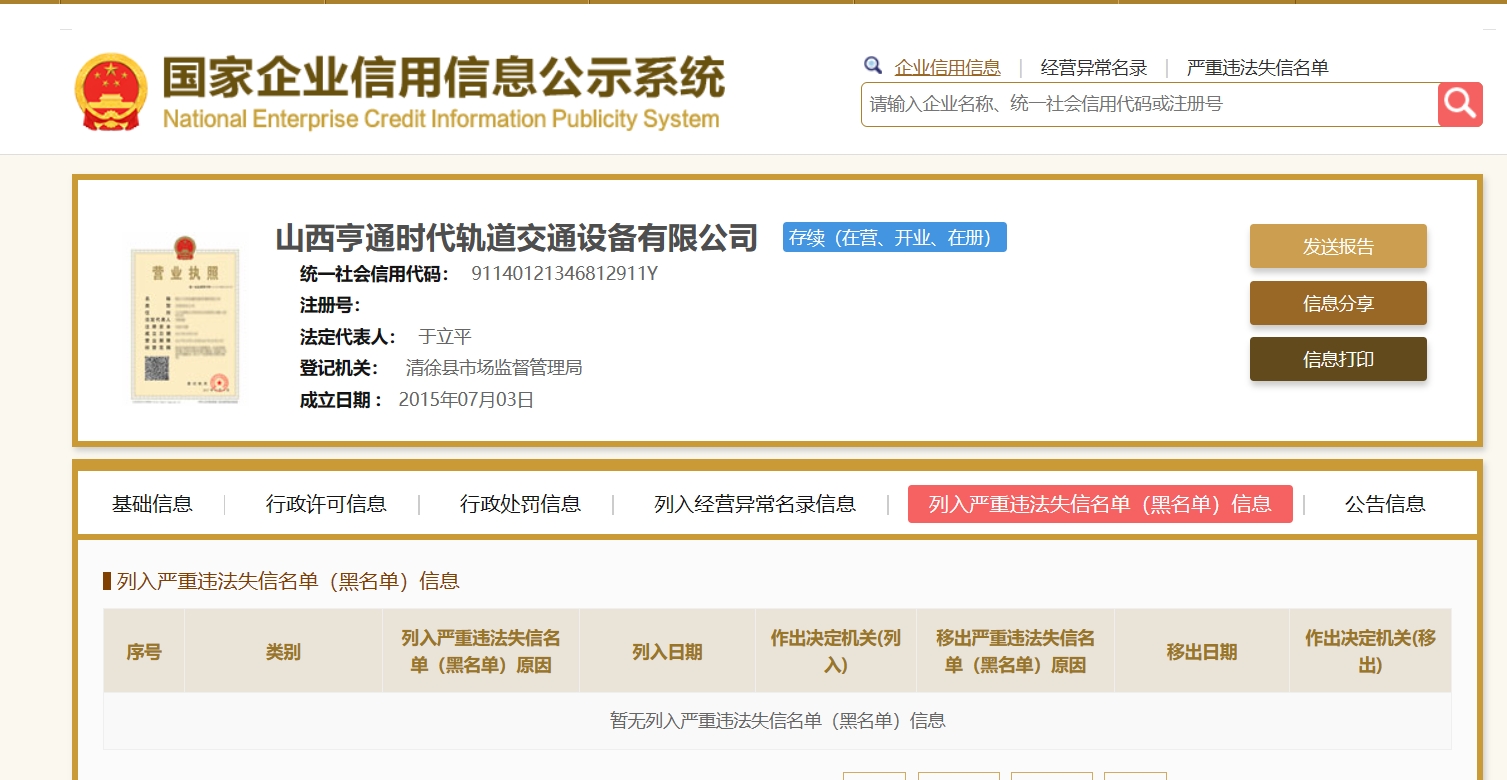Switch to the 列入经营异常名录信息 tab
The width and height of the screenshot is (1507, 780).
755,504
